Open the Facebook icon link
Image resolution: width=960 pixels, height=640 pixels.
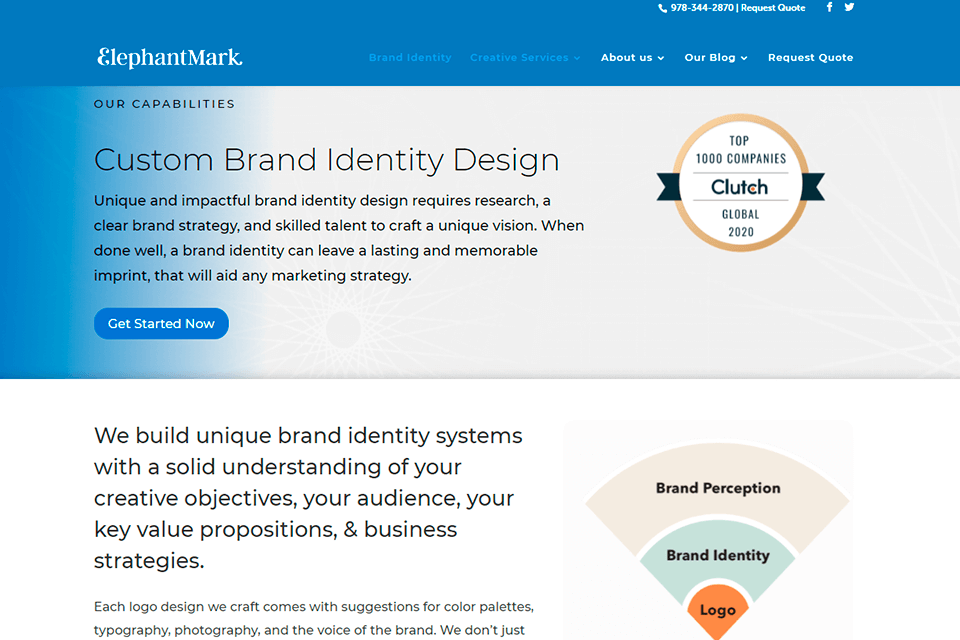829,7
